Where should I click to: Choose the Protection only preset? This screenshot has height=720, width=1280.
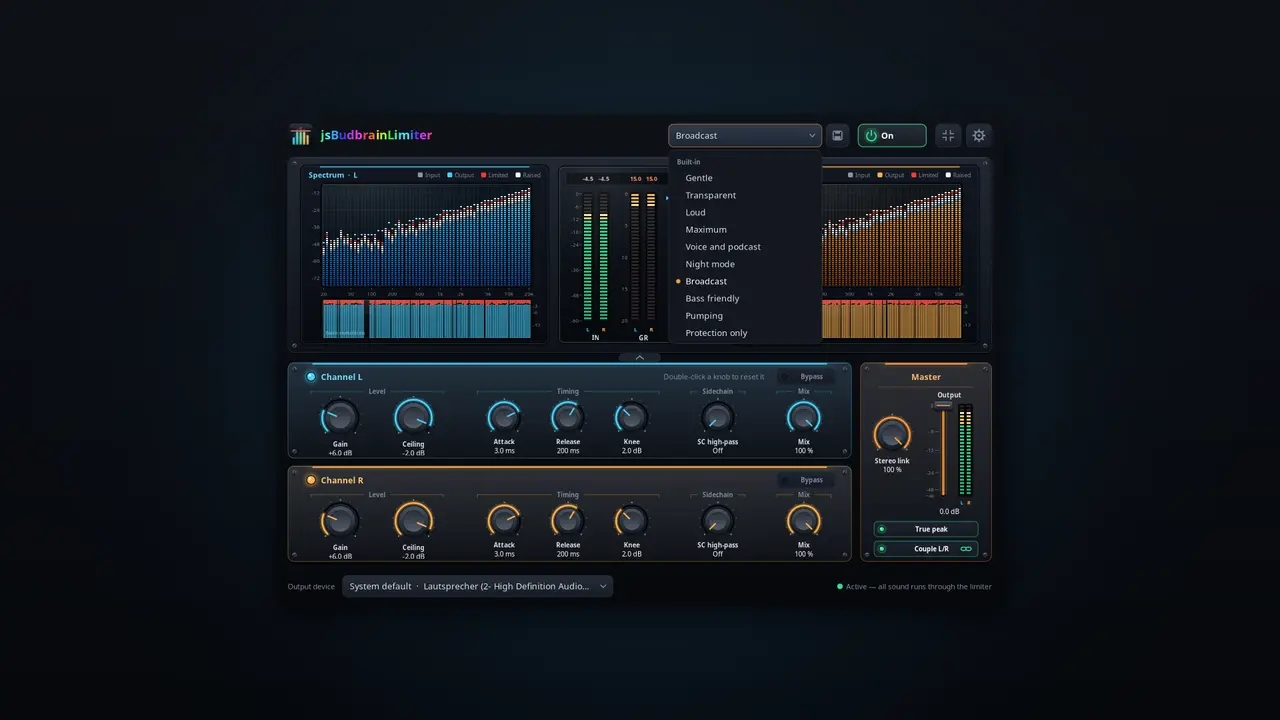coord(745,333)
